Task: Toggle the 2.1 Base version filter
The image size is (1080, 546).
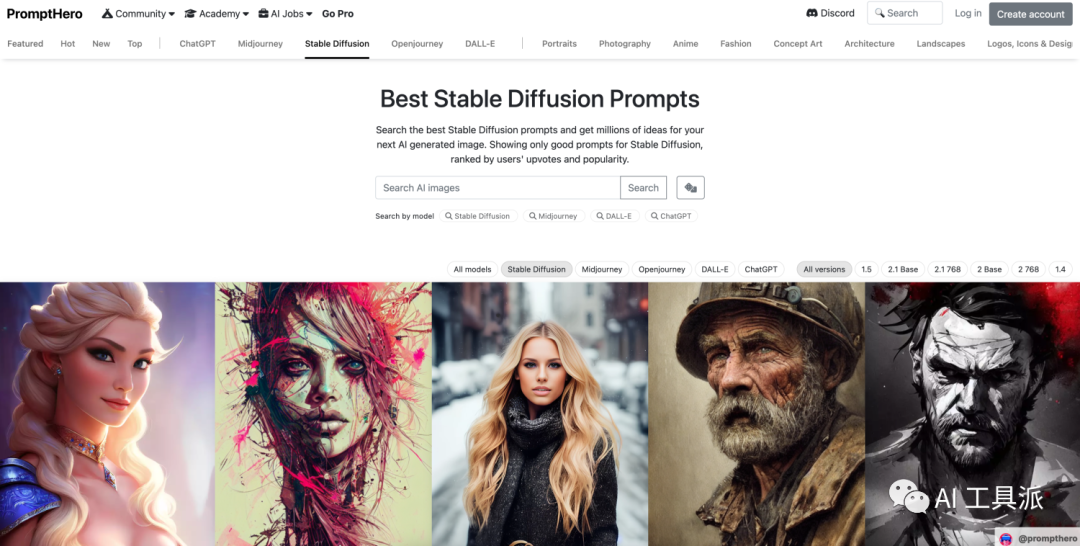Action: coord(903,269)
